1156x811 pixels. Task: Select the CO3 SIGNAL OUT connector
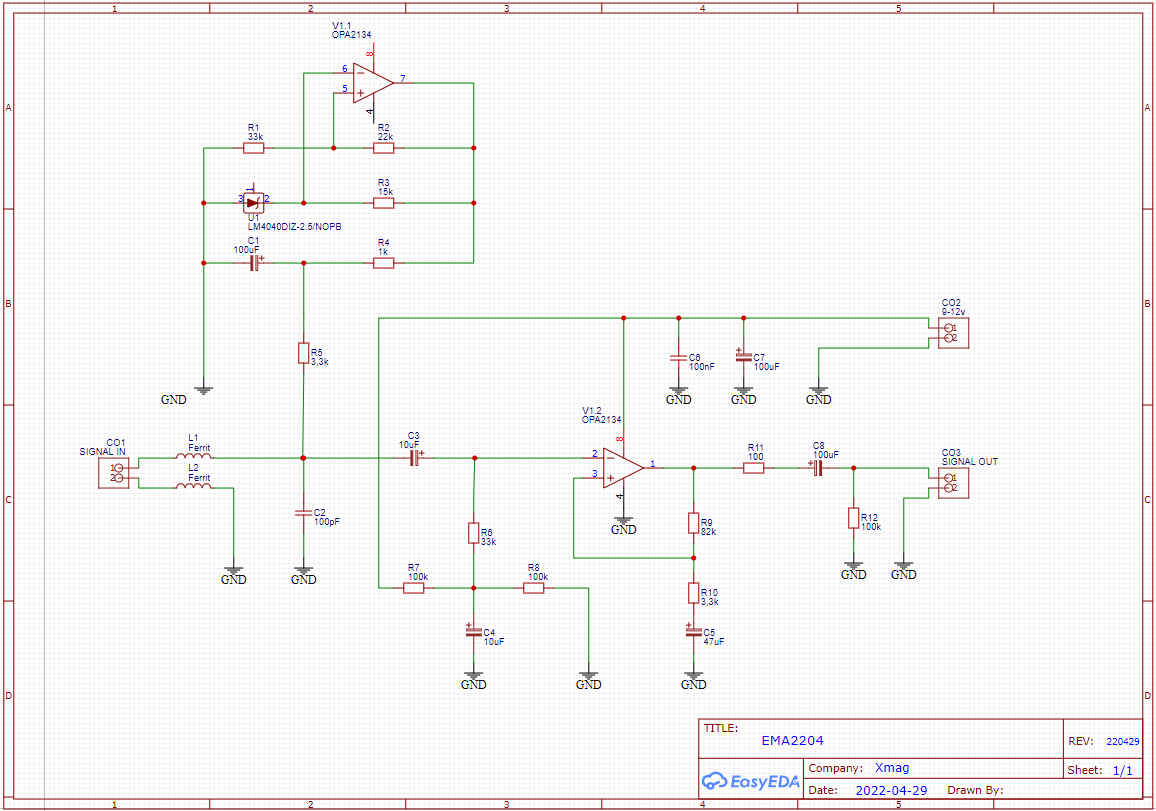[x=953, y=483]
